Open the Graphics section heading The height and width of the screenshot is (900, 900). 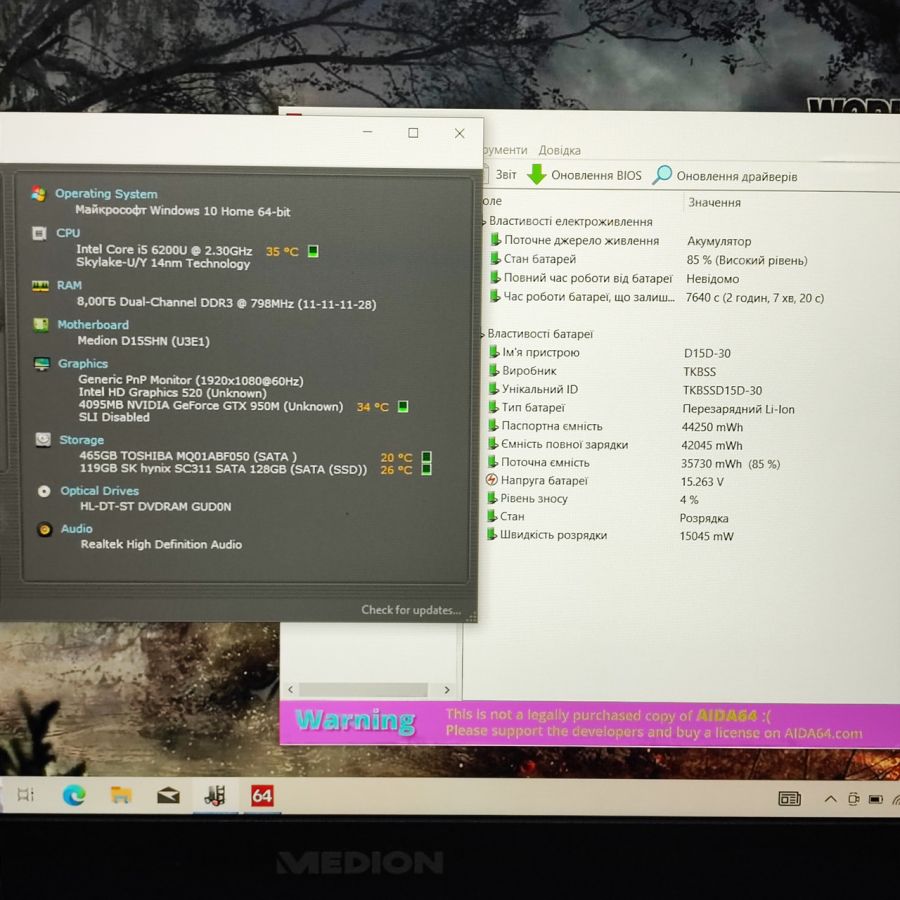83,363
